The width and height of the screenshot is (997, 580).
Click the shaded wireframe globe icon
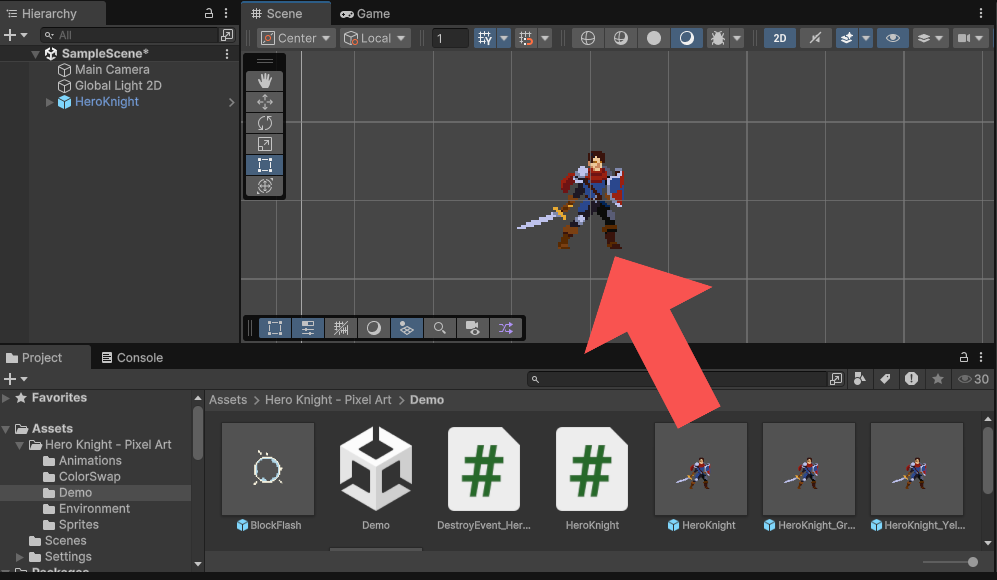point(621,38)
